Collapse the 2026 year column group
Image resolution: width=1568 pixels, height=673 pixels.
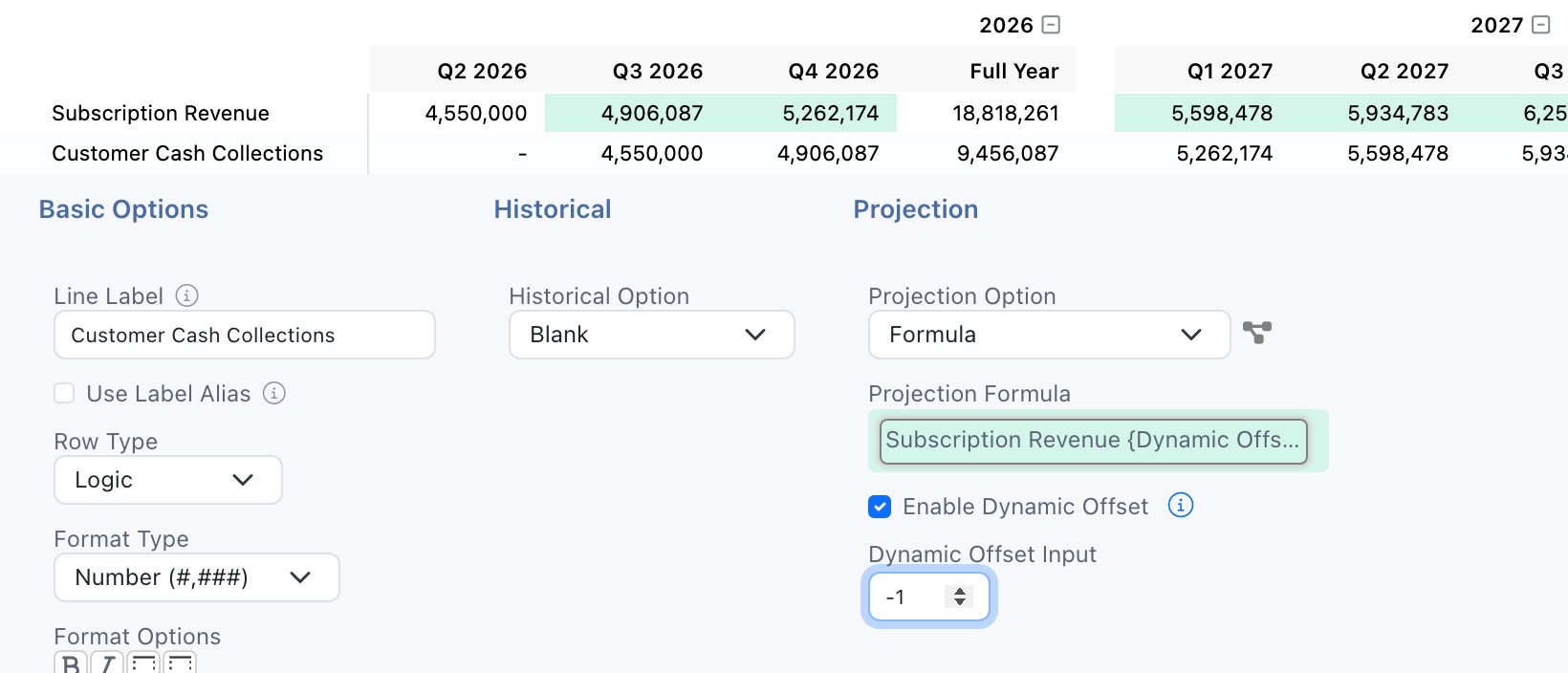point(1051,25)
